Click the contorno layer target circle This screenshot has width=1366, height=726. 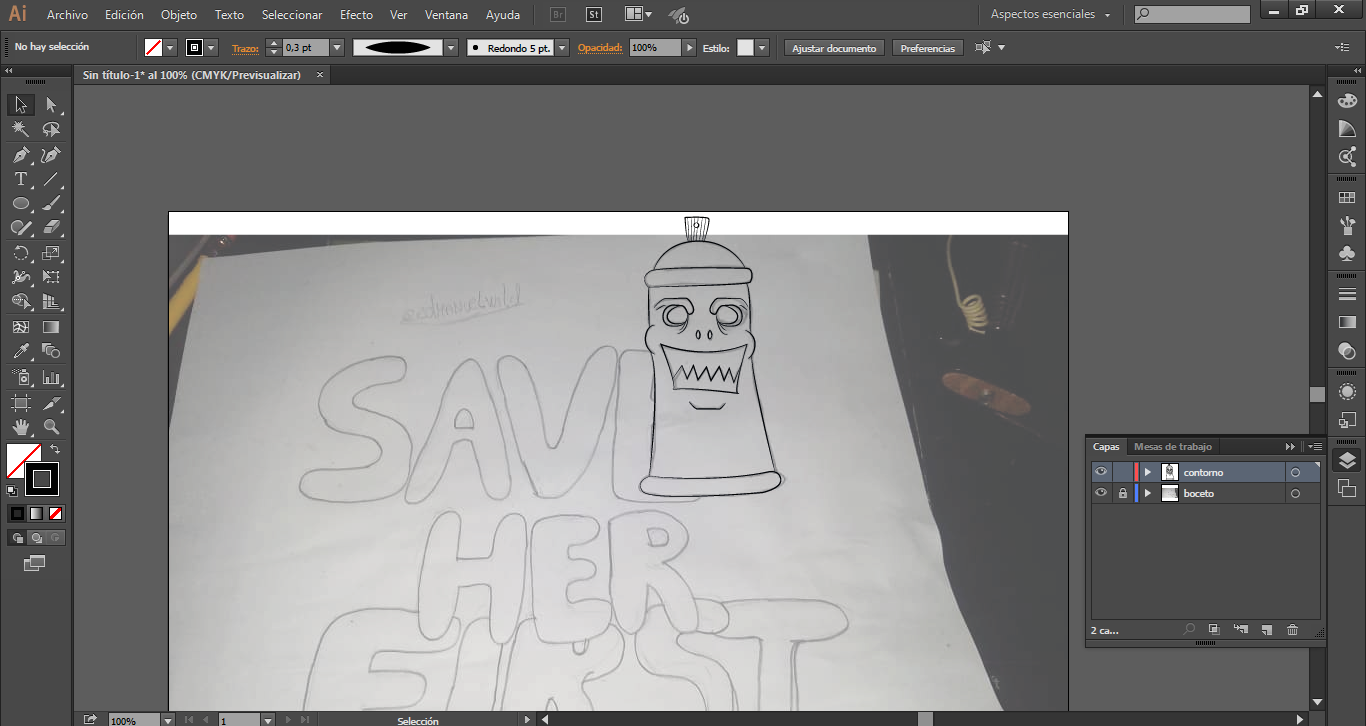coord(1295,473)
